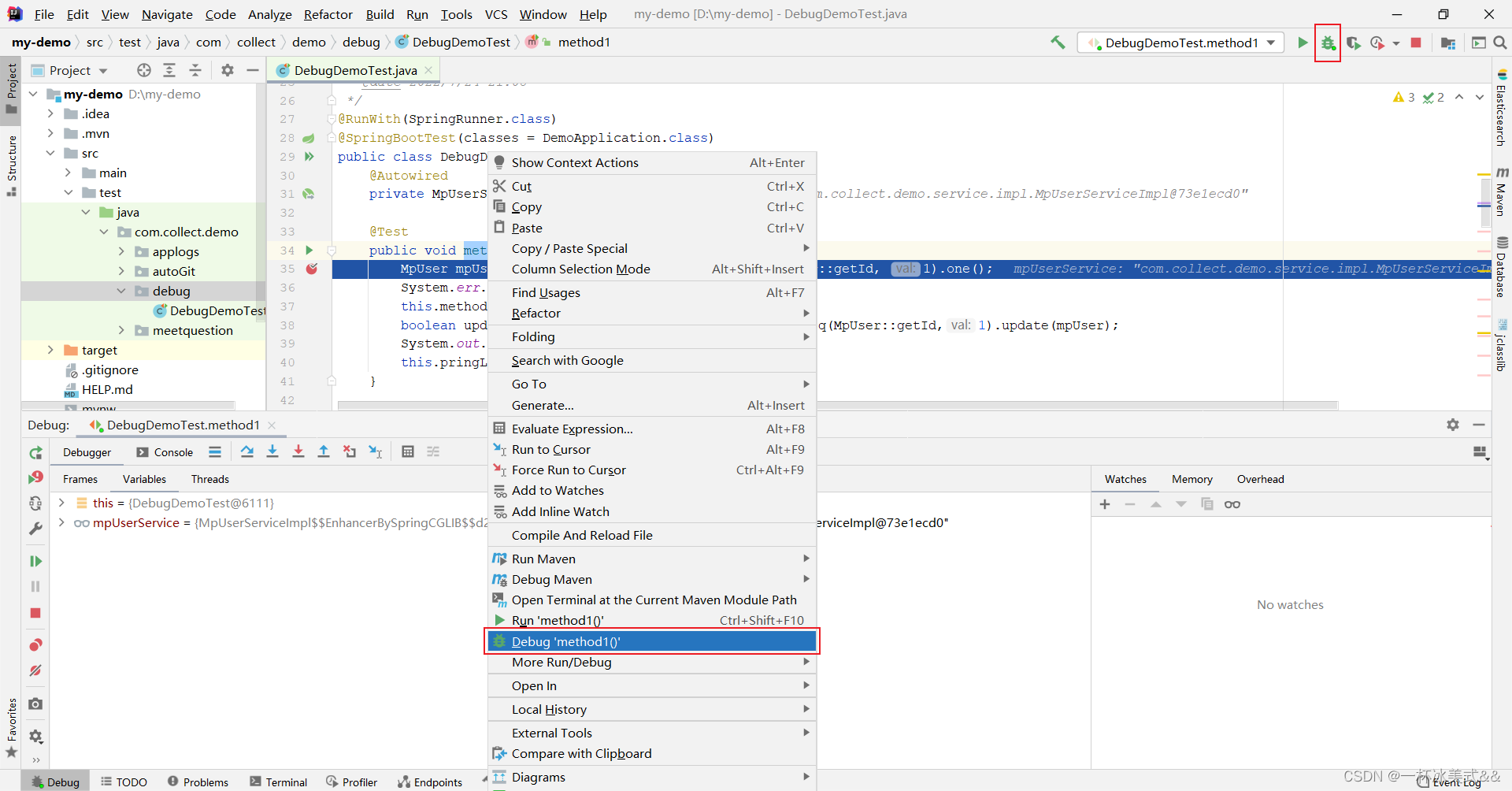
Task: Click Step Over icon in debugger toolbar
Action: (x=247, y=451)
